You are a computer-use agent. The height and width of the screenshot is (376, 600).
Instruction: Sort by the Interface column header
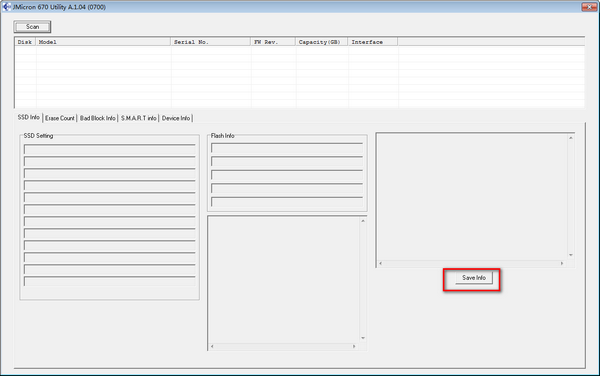373,42
